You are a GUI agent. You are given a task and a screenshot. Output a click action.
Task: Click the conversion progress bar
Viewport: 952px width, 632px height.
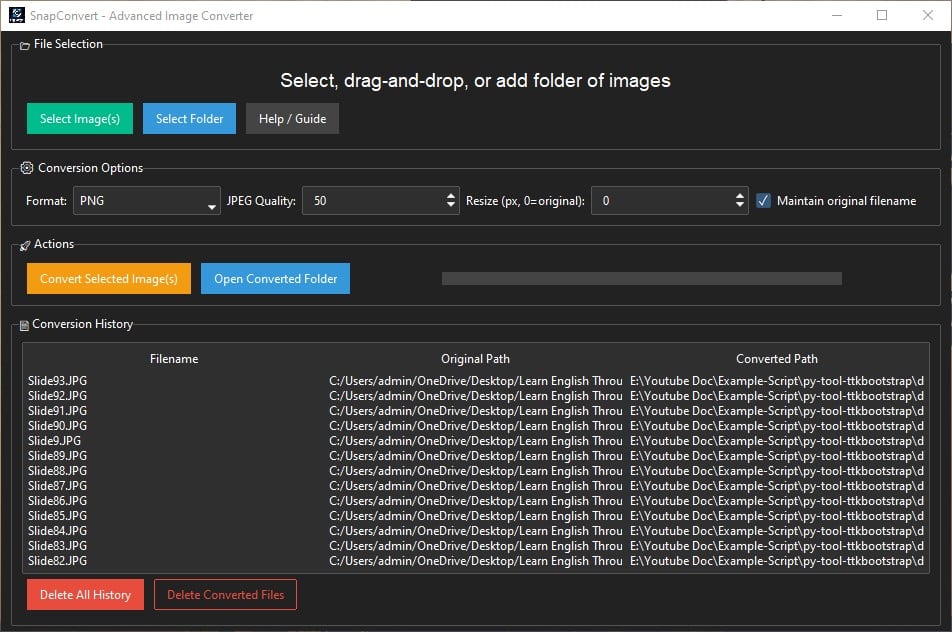tap(641, 279)
